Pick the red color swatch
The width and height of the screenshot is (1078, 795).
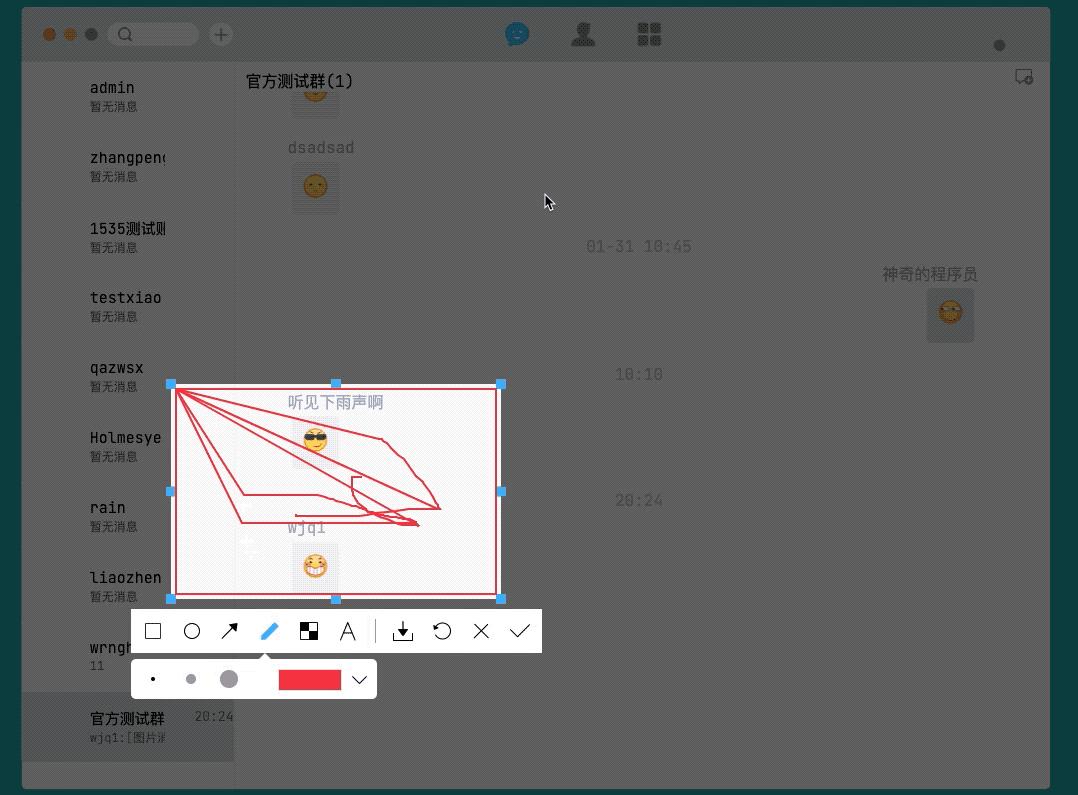point(310,679)
